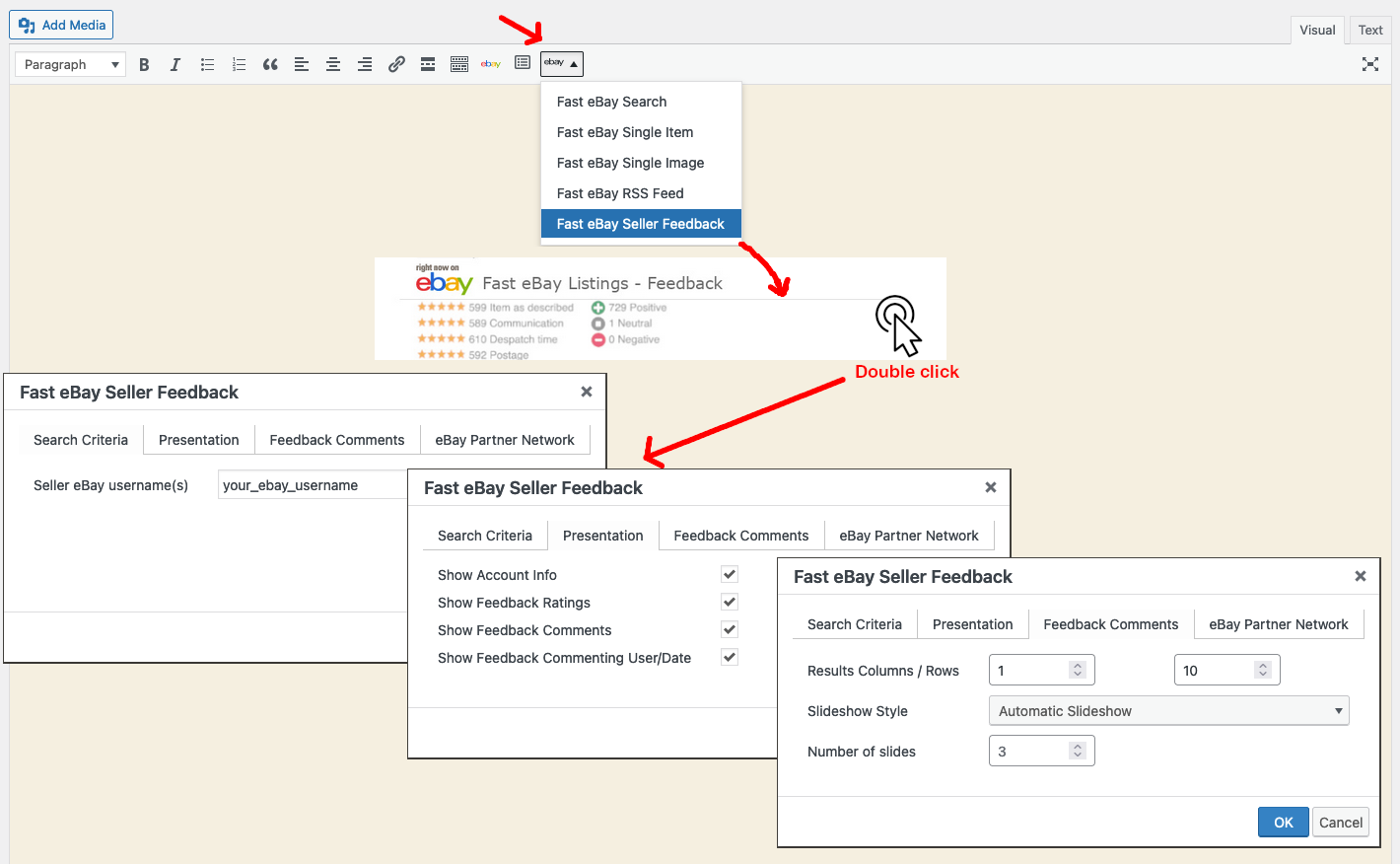The image size is (1400, 864).
Task: Open eBay Partner Network tab, first dialog
Action: [x=505, y=440]
